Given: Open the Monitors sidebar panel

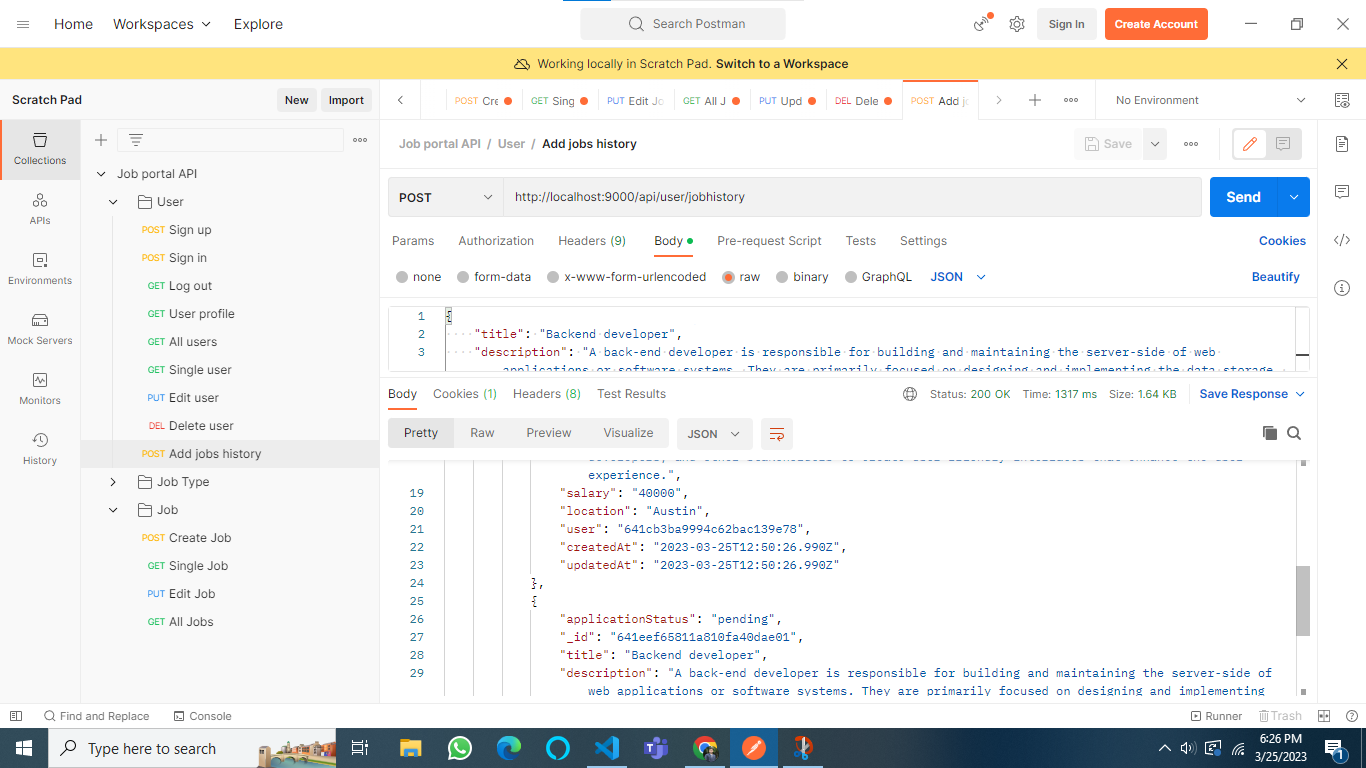Looking at the screenshot, I should pos(40,390).
